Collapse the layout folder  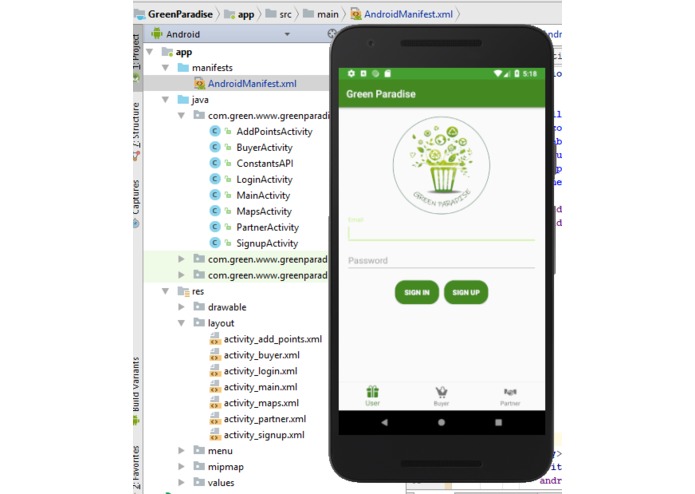[182, 323]
